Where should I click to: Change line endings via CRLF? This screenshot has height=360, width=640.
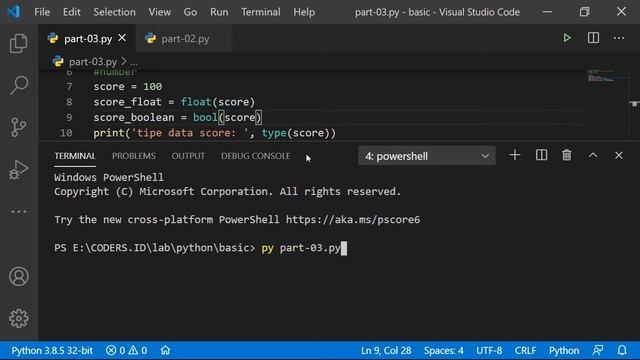pos(525,351)
